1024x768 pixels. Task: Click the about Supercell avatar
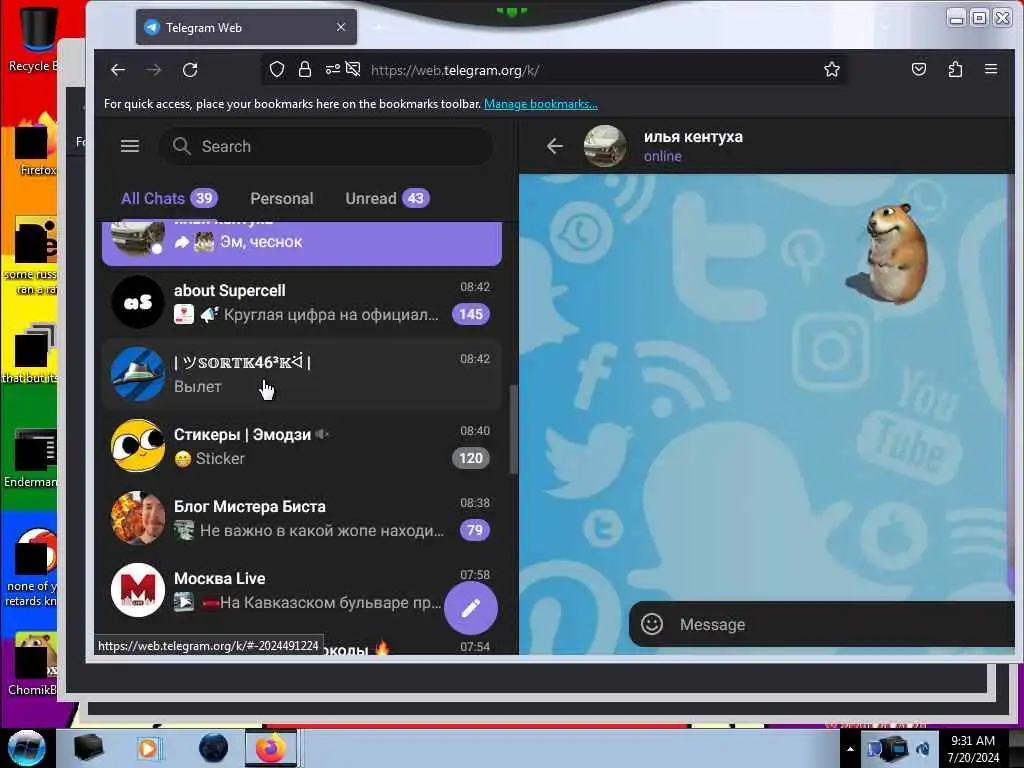point(138,302)
